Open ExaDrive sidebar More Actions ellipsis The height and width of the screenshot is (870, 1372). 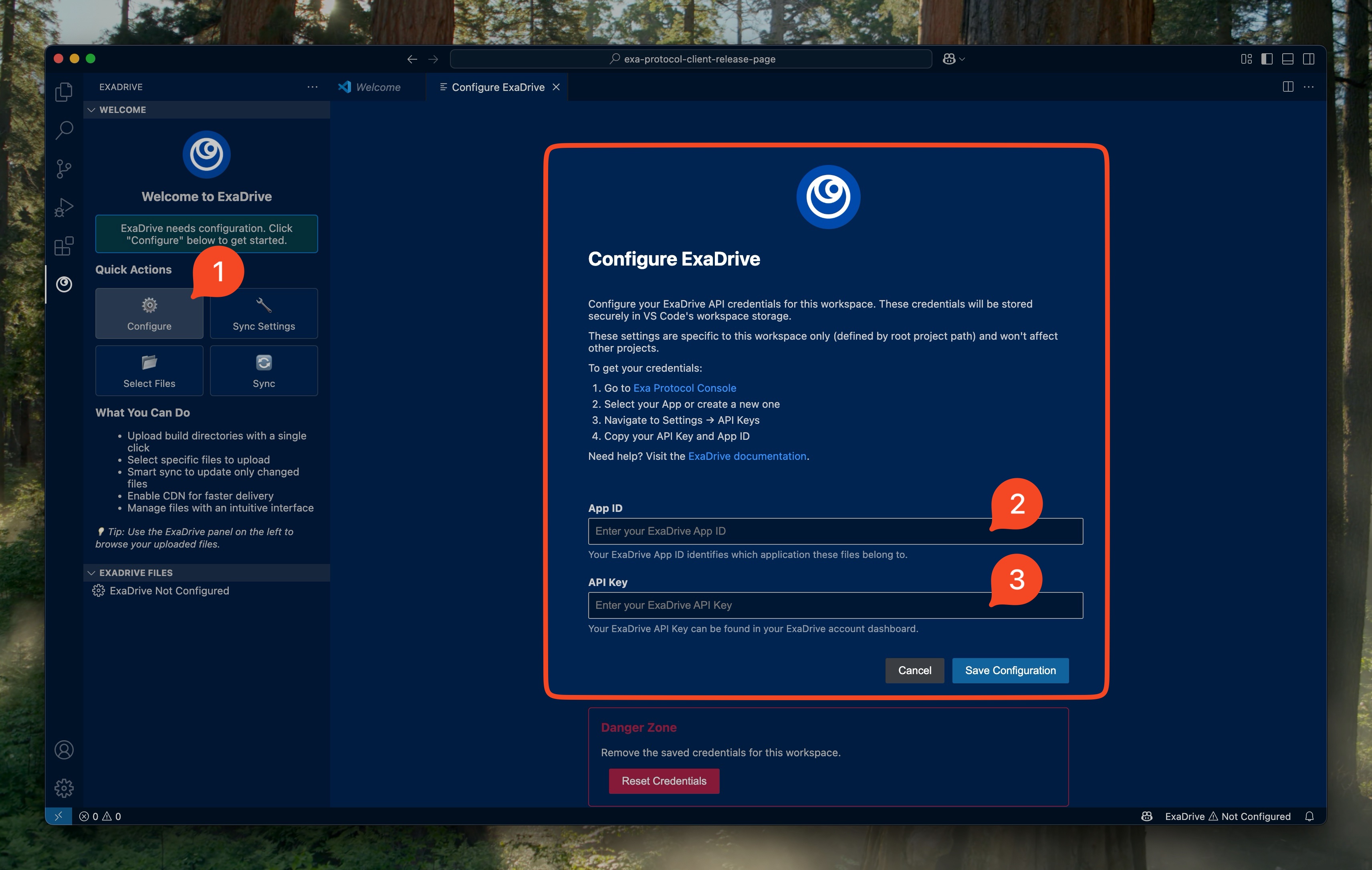pos(312,87)
